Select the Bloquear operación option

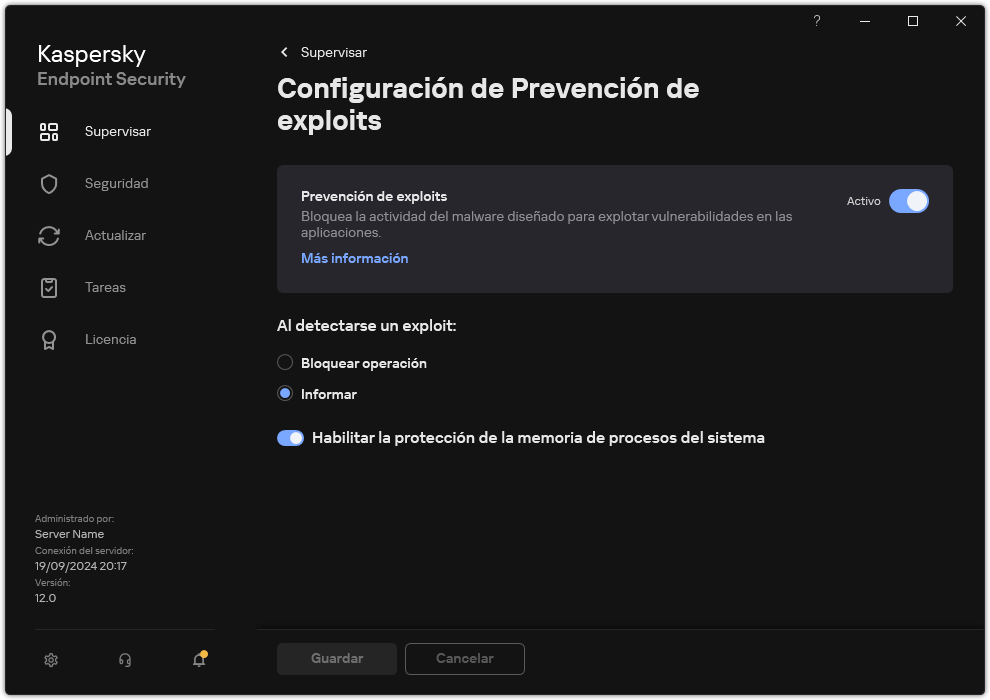(x=285, y=362)
